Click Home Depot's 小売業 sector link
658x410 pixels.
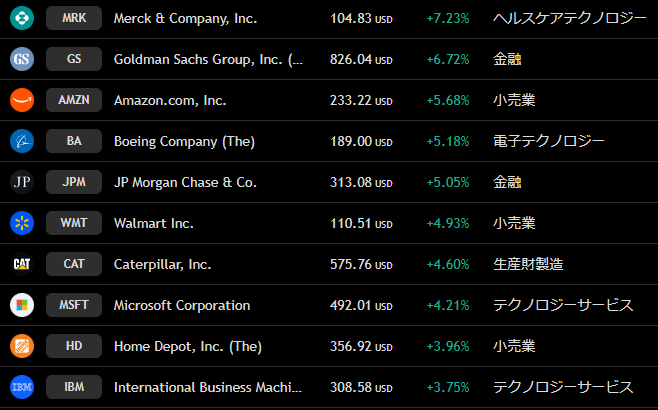514,346
